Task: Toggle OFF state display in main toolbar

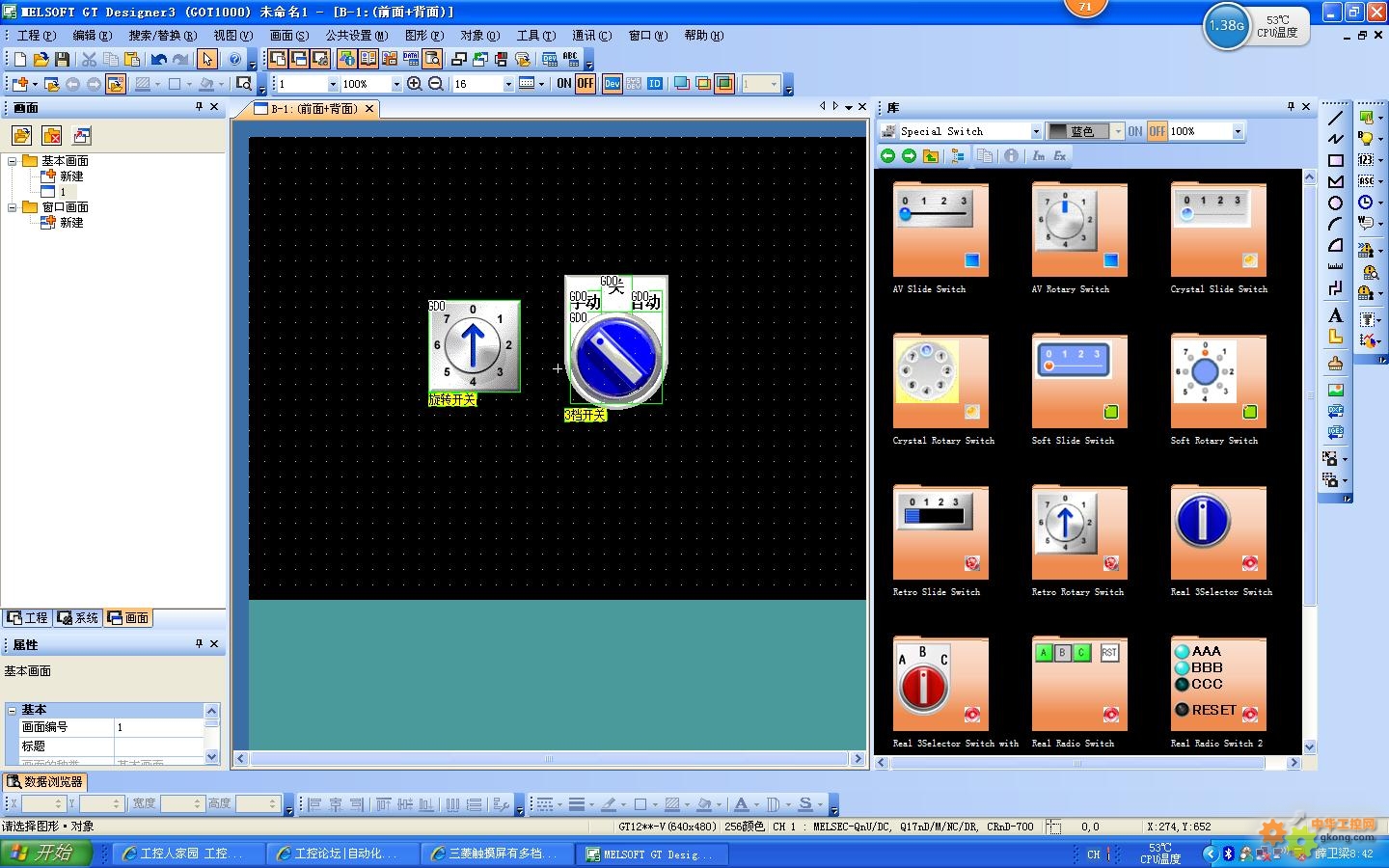Action: [x=586, y=84]
